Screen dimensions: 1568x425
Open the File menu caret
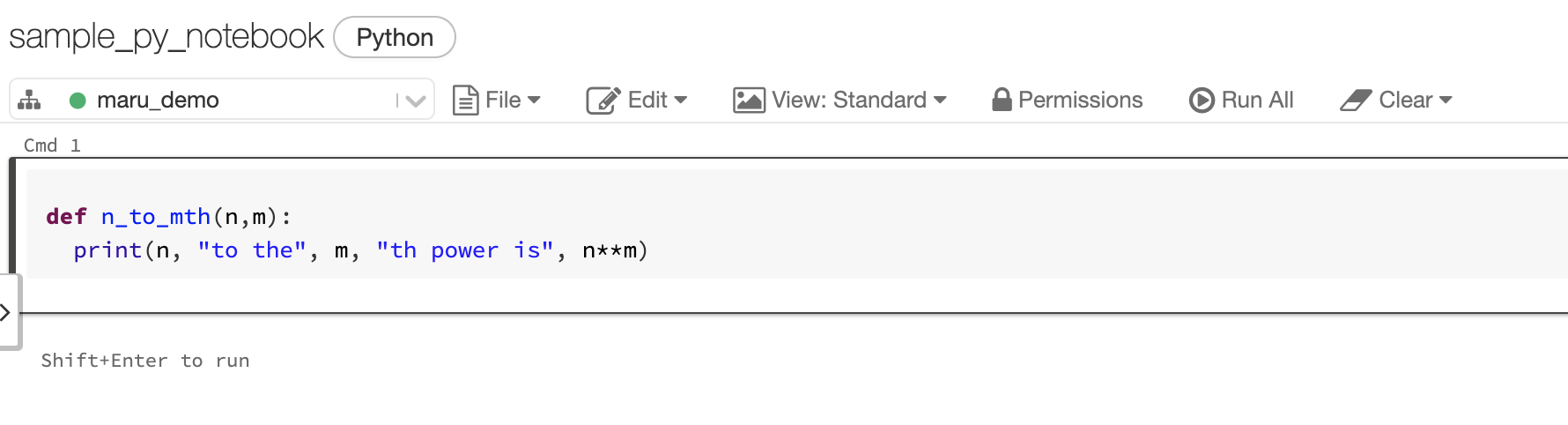tap(534, 100)
